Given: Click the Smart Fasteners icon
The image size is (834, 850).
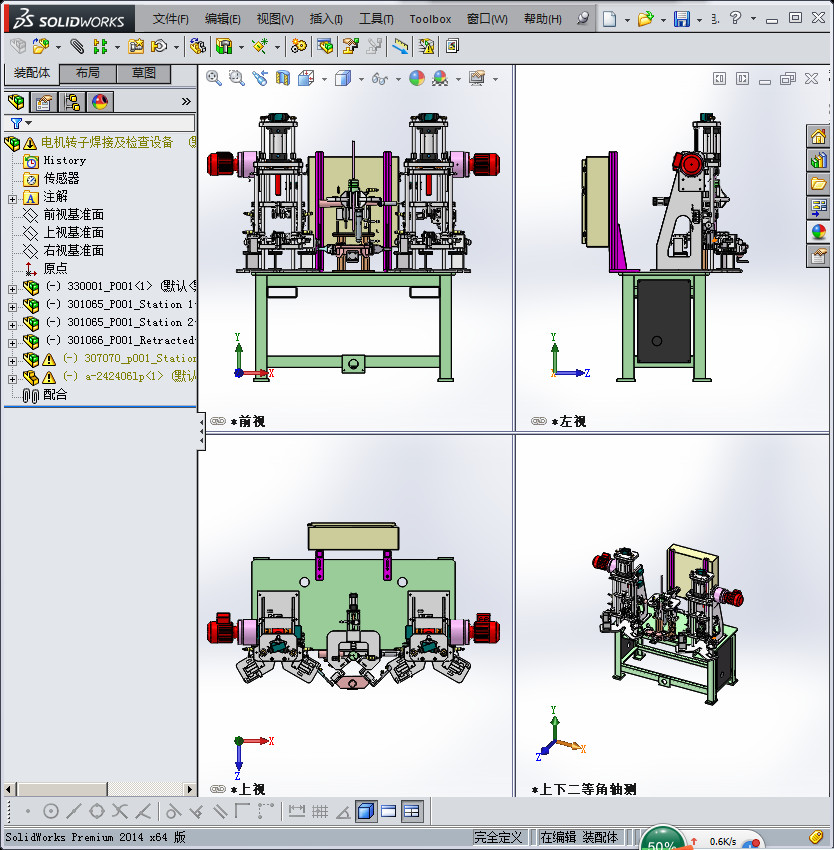Looking at the screenshot, I should (x=136, y=47).
